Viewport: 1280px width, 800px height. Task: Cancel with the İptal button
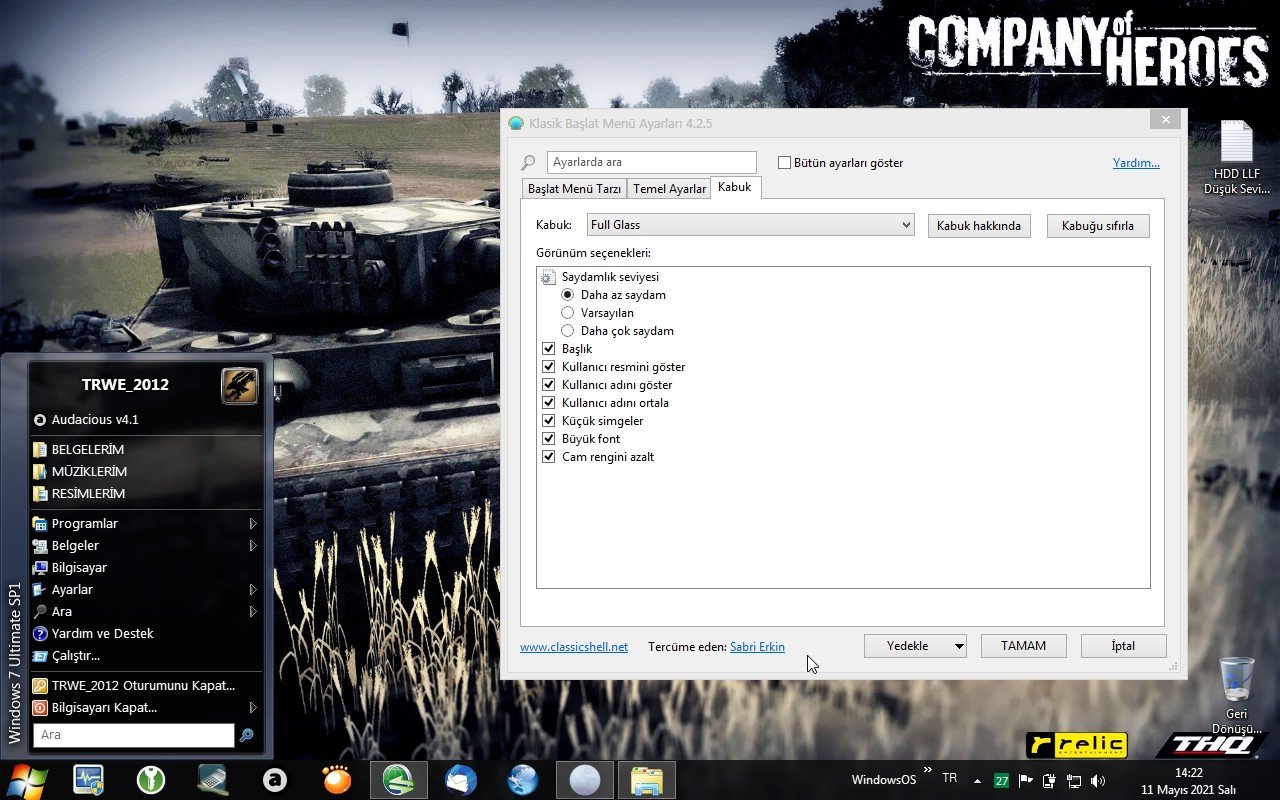coord(1123,646)
